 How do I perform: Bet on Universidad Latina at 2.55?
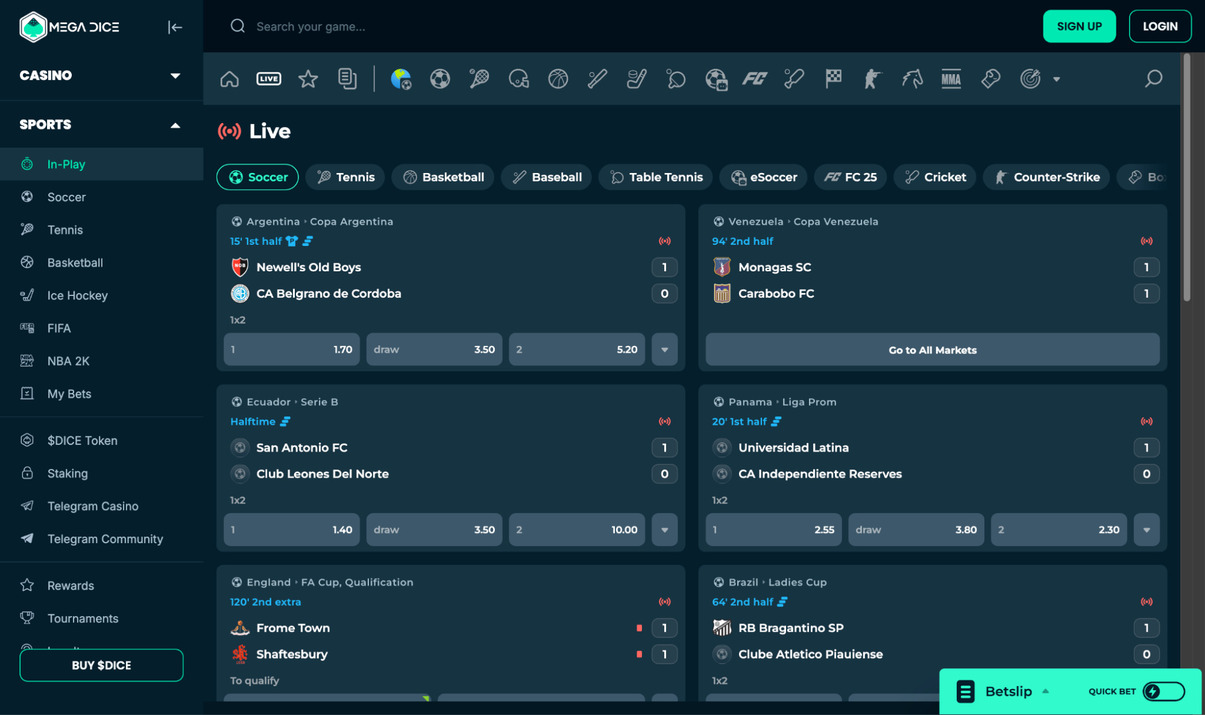tap(774, 530)
